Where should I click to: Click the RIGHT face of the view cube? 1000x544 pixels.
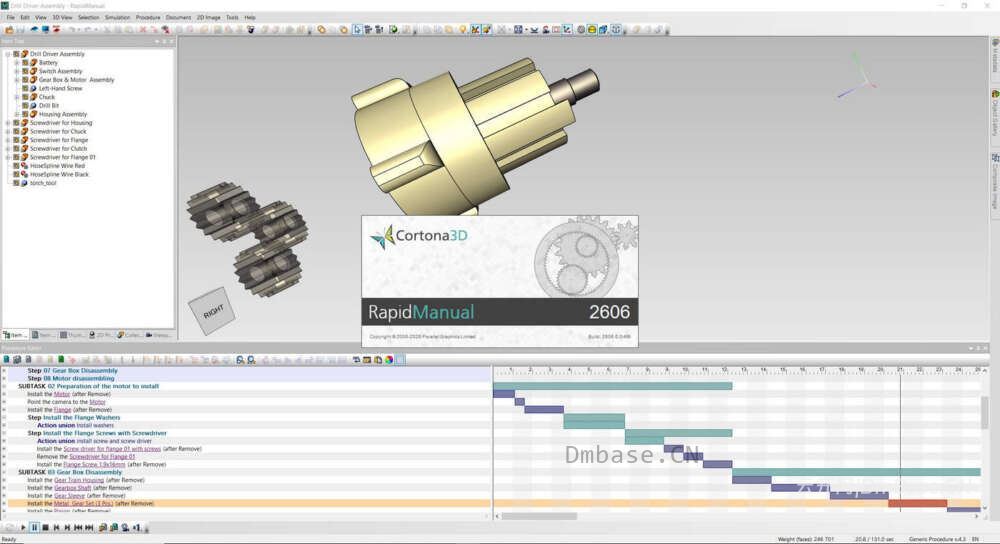[213, 311]
